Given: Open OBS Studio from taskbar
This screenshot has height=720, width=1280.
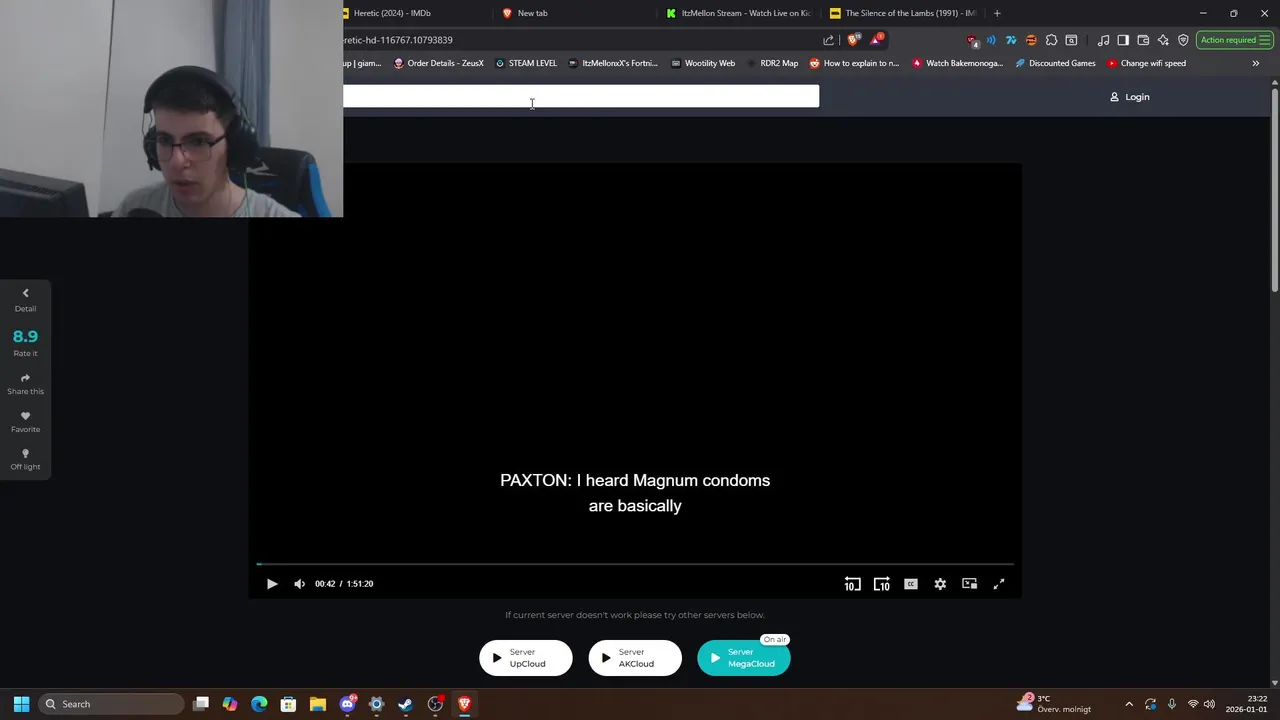Looking at the screenshot, I should [435, 704].
